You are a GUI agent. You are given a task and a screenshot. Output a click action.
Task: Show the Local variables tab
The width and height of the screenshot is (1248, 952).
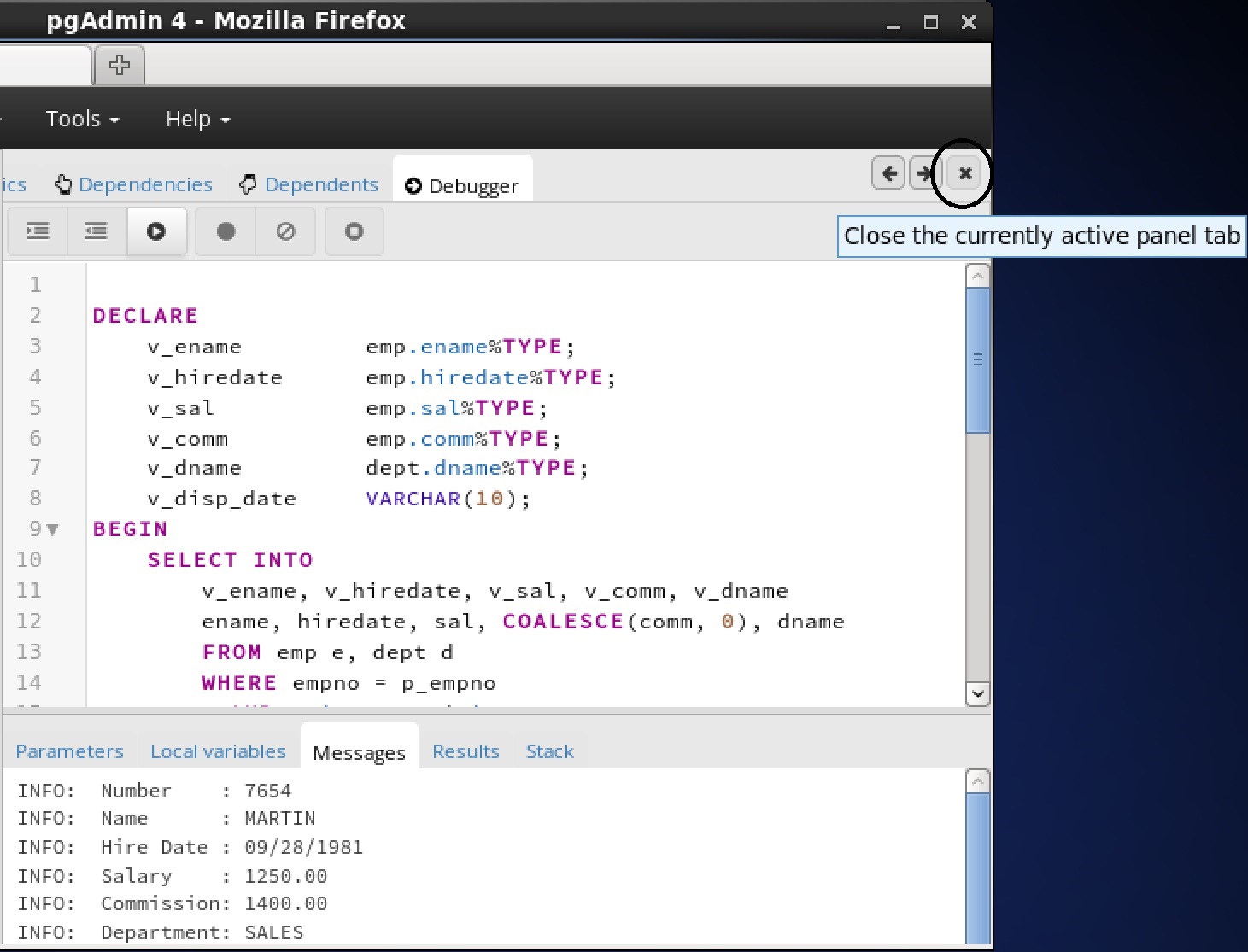click(218, 751)
